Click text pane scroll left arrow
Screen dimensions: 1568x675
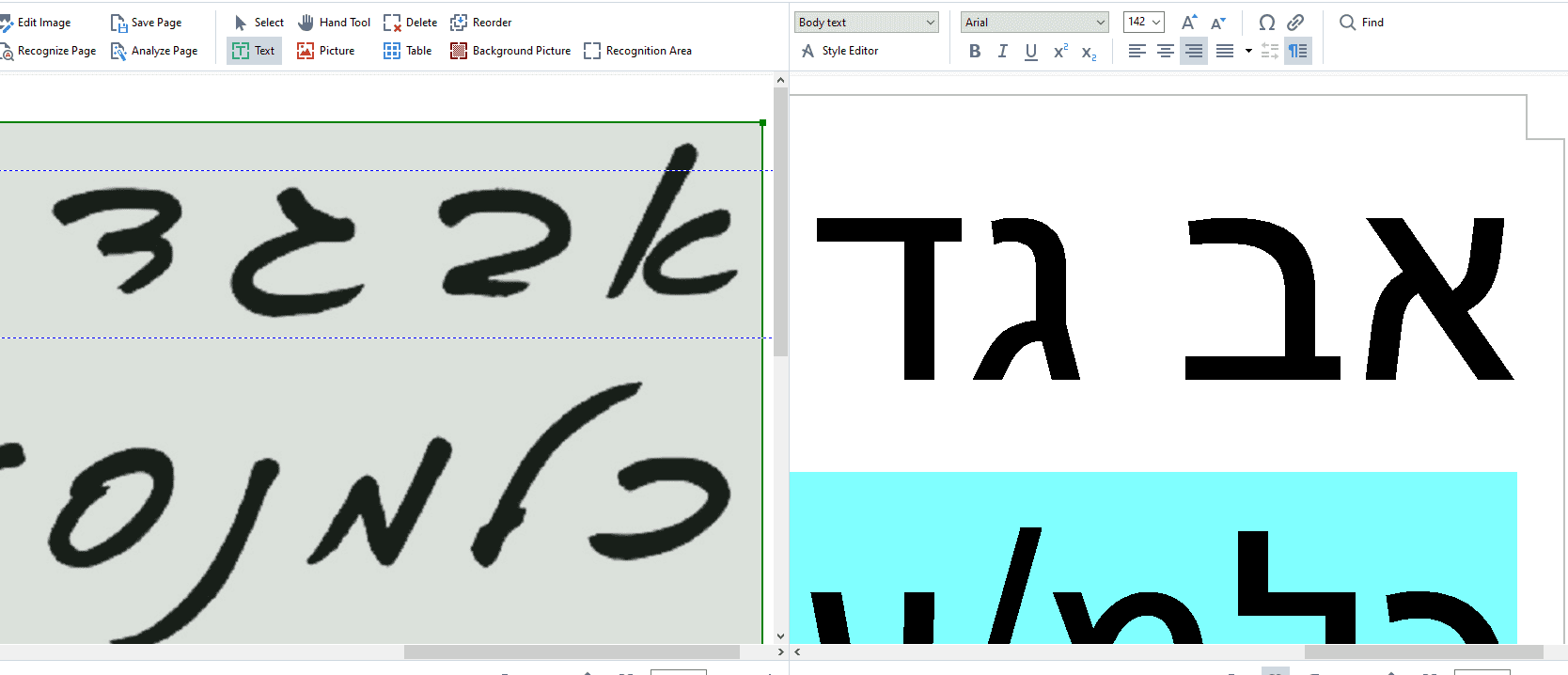797,651
